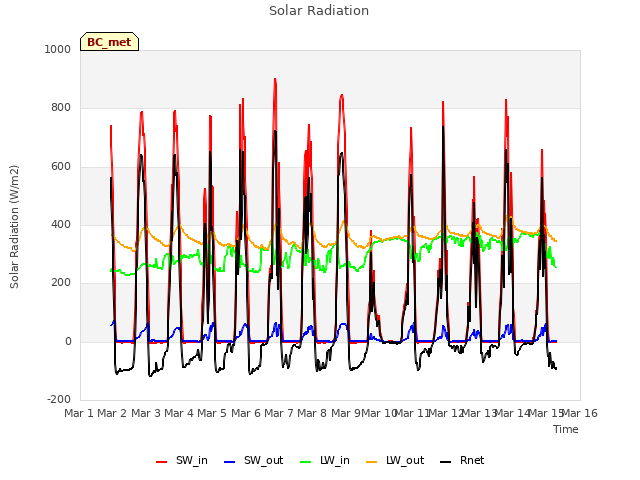Click the 600 y-axis tick label
The width and height of the screenshot is (640, 480).
[x=61, y=166]
